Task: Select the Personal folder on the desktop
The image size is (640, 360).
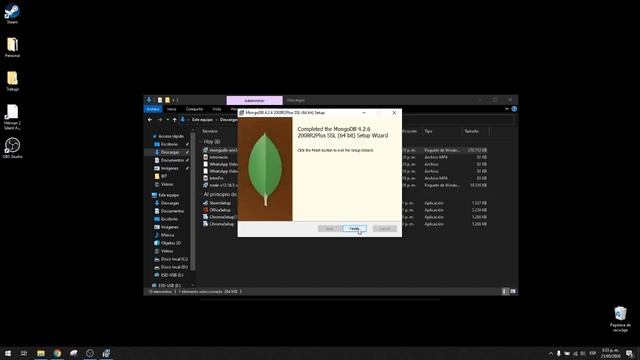Action: (x=12, y=47)
